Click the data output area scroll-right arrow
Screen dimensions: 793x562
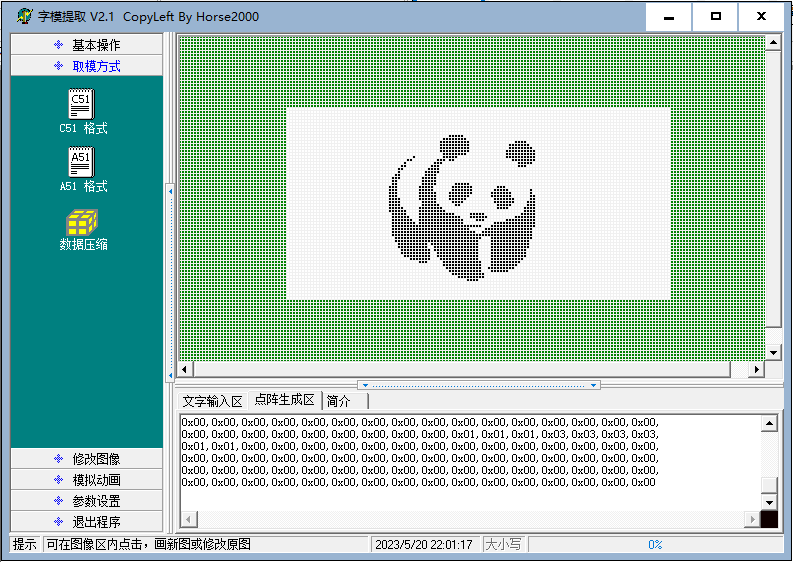coord(752,519)
